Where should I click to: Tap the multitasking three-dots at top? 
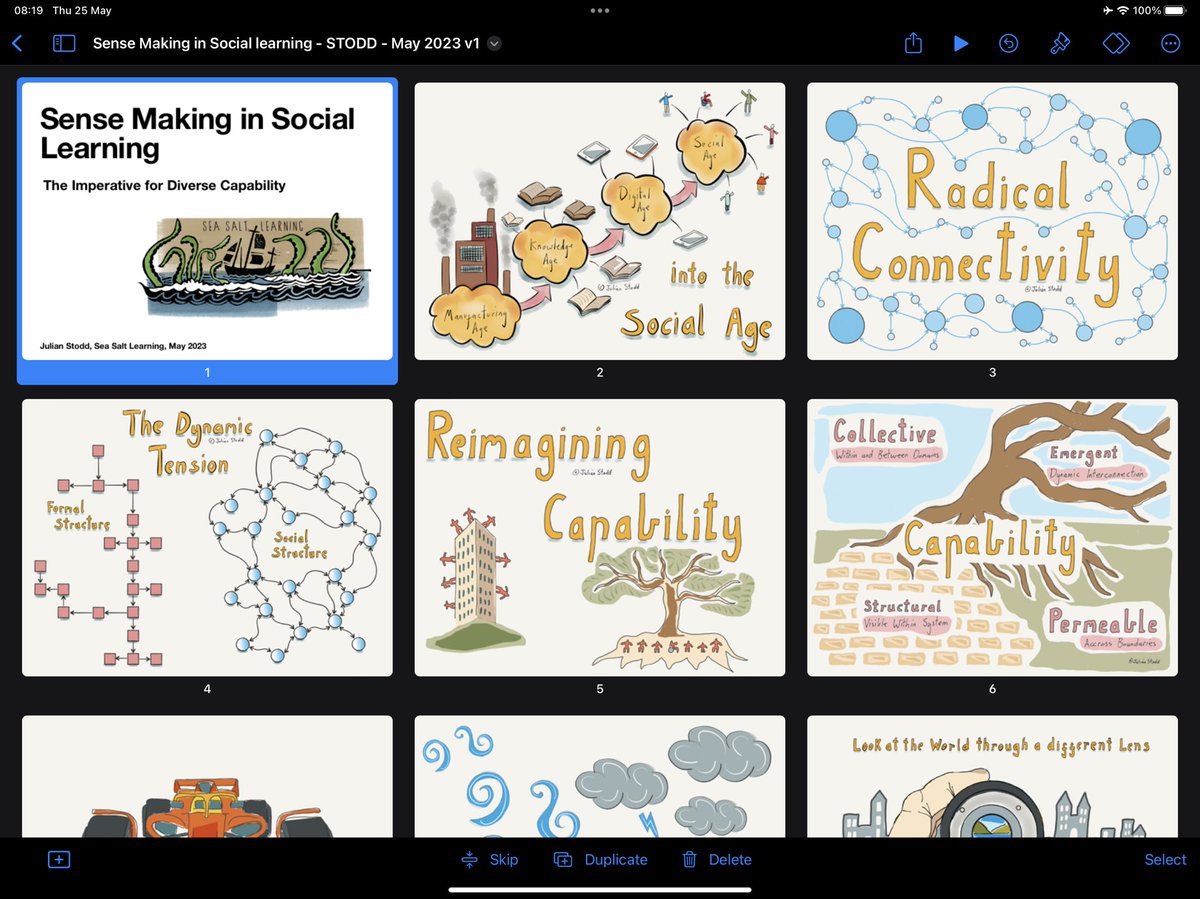pos(599,11)
